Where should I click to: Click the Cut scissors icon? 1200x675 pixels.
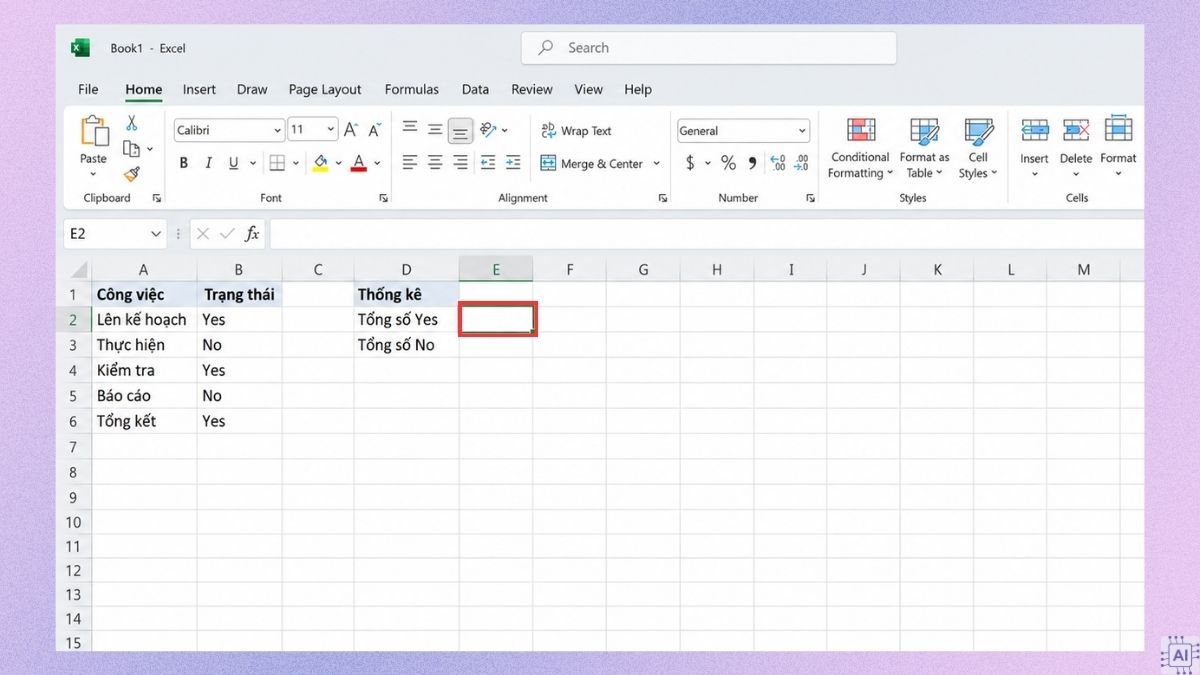click(x=131, y=123)
